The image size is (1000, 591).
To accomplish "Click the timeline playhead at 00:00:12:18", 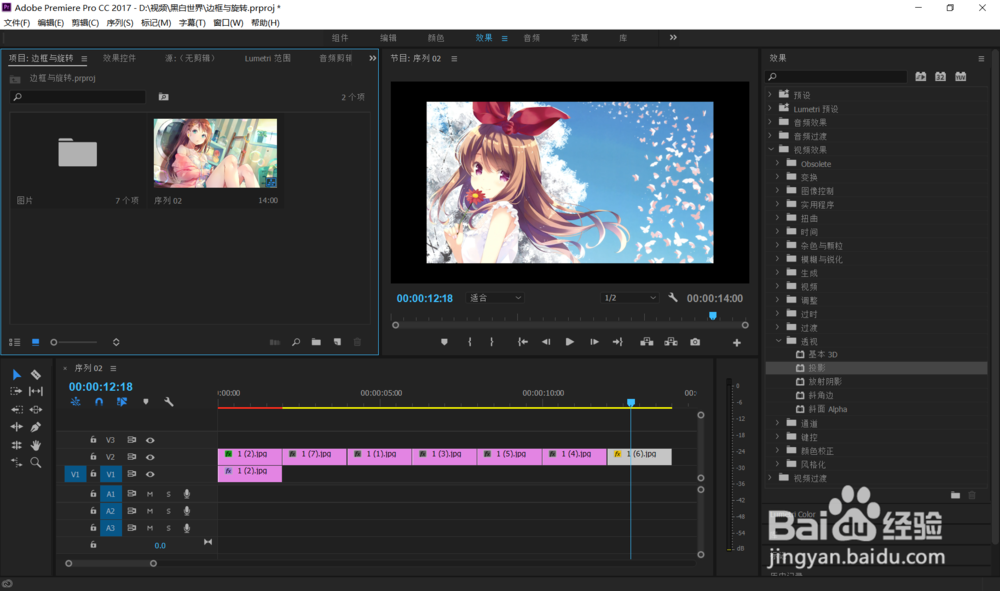I will click(x=631, y=402).
